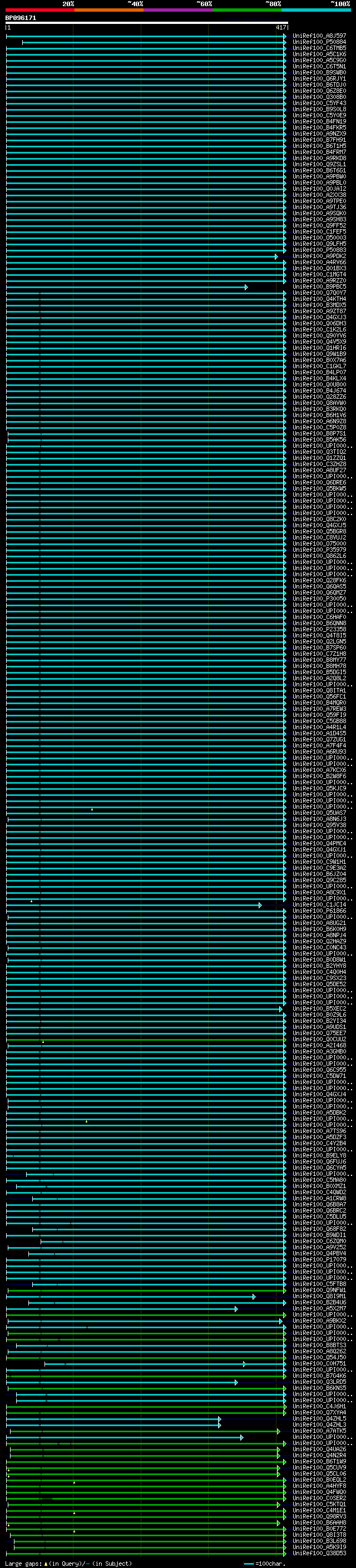Open hit UniRef100_C3ZHZ8
This screenshot has height=1568, width=356.
pyautogui.click(x=319, y=464)
